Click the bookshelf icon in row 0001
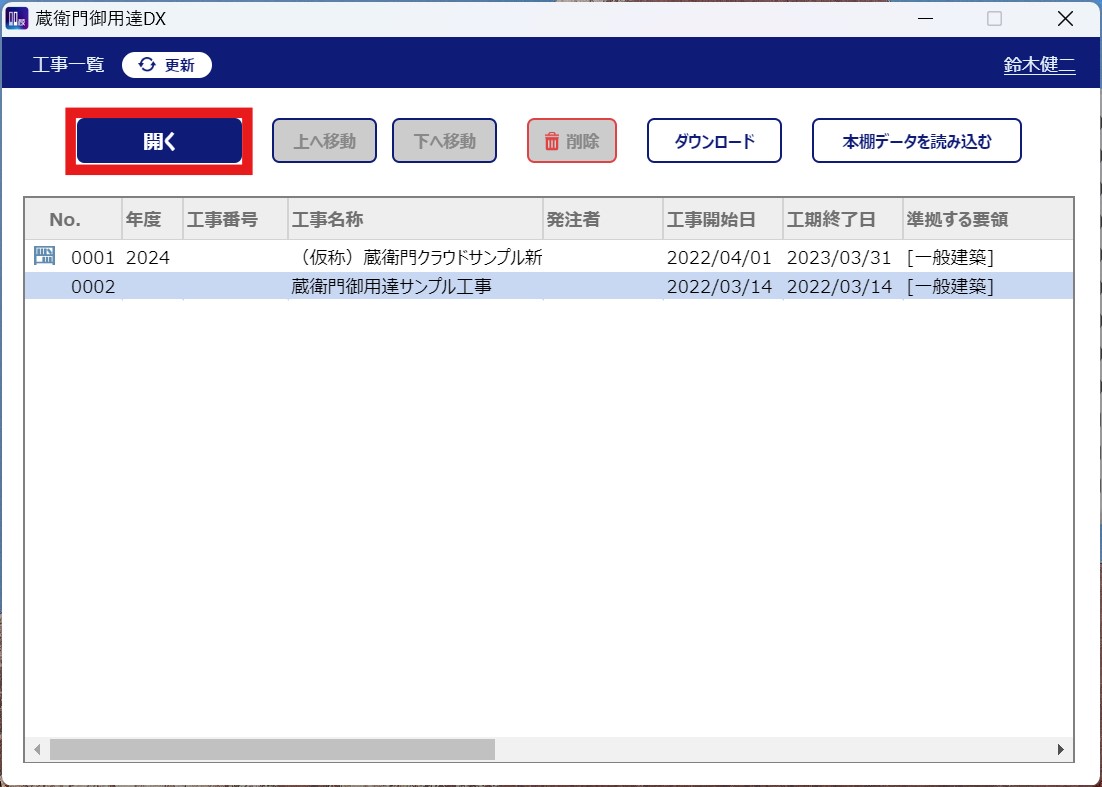Viewport: 1102px width, 787px height. pos(44,256)
